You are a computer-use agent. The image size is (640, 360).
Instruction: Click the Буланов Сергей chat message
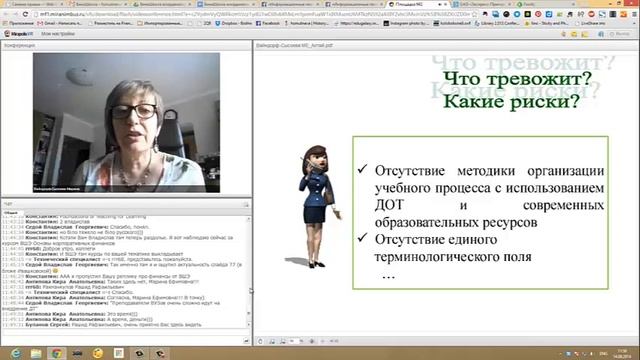tap(102, 324)
